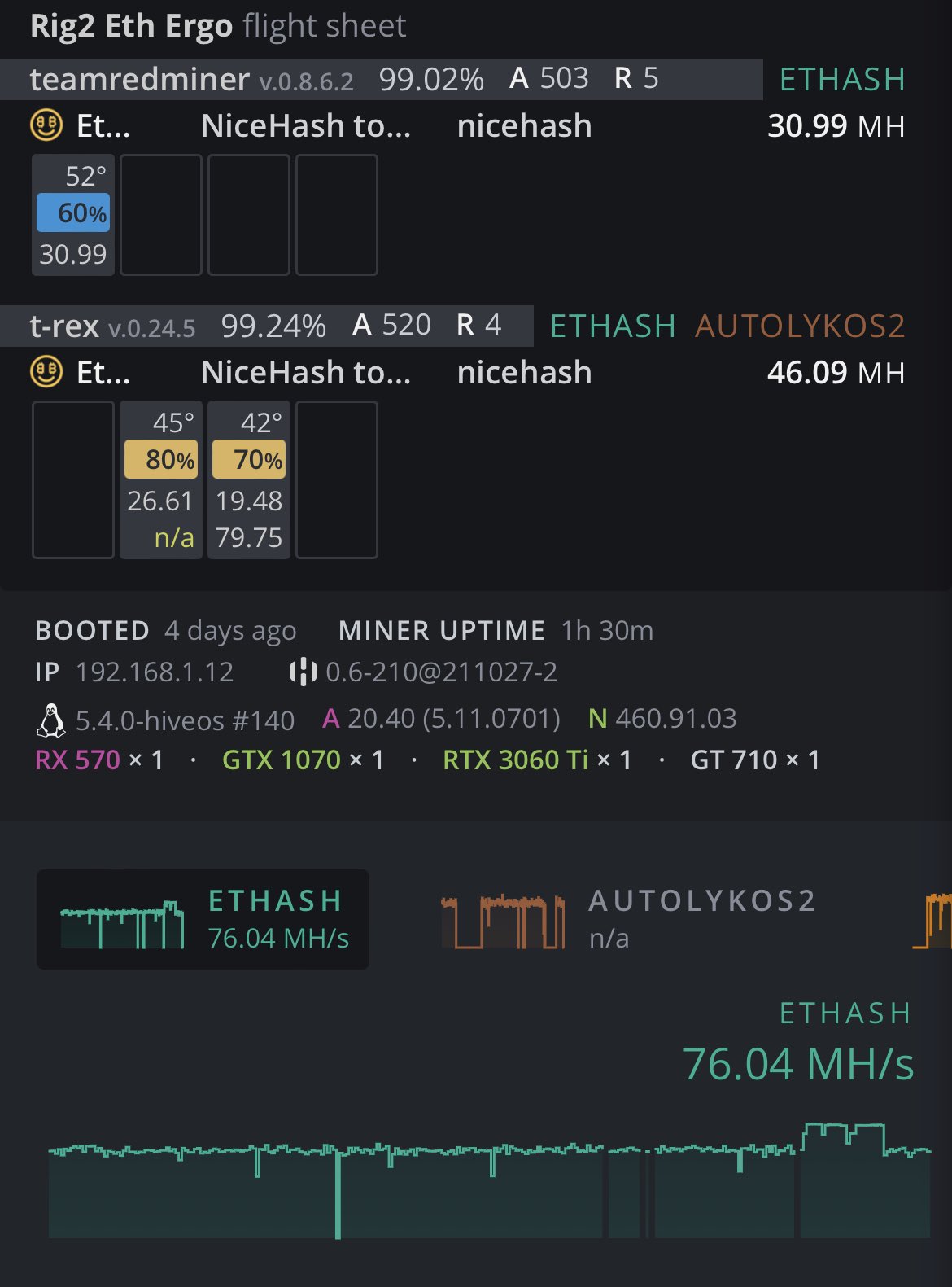
Task: Click the kernel version 5.4.0-hiveos #140
Action: pyautogui.click(x=185, y=720)
